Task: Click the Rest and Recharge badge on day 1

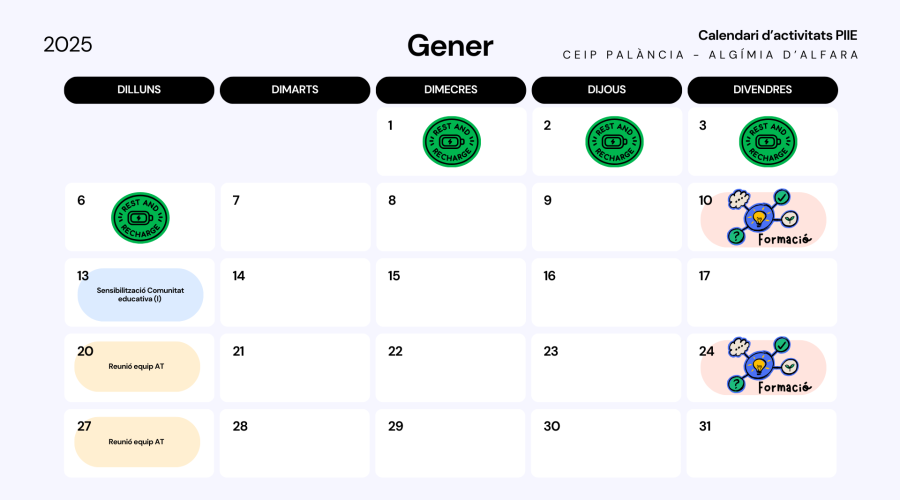Action: pos(452,142)
